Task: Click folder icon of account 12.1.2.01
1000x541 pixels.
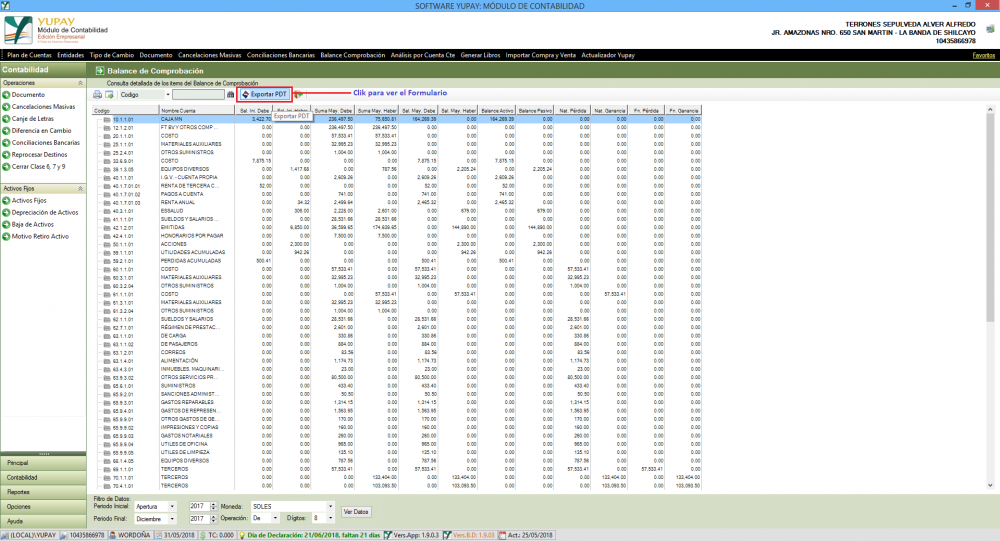Action: point(107,128)
